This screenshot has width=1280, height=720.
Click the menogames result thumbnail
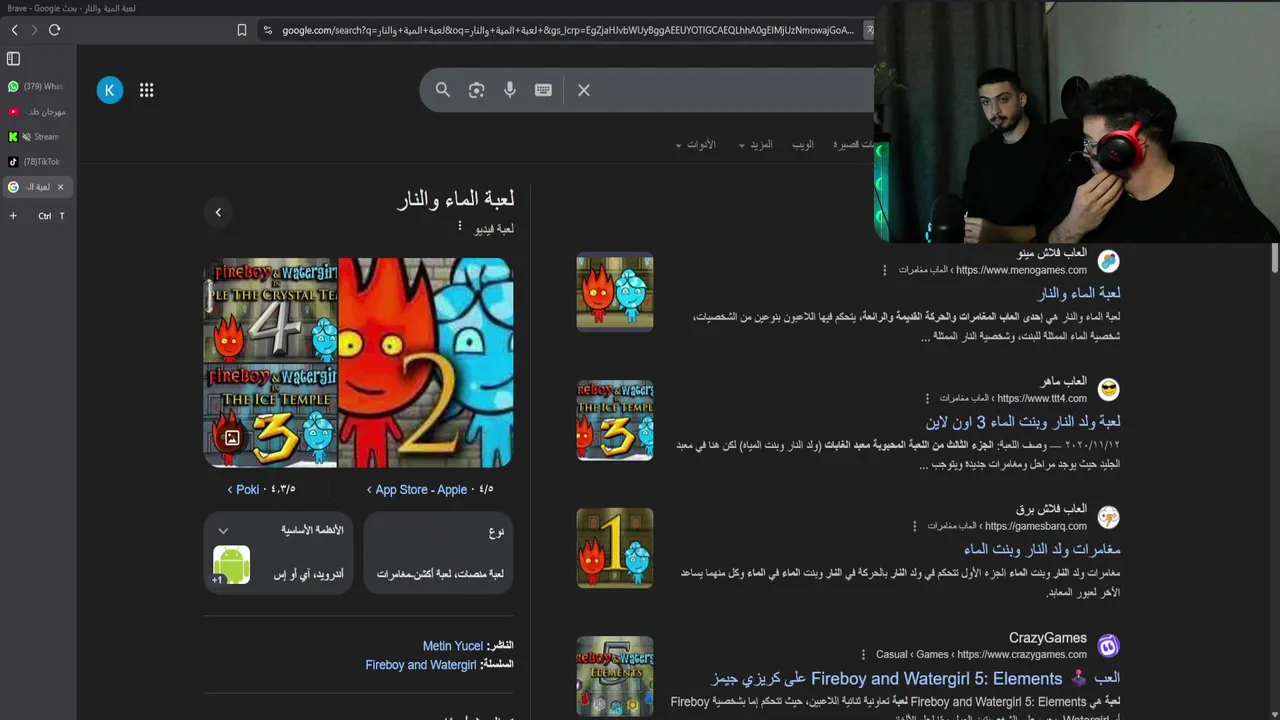click(615, 291)
